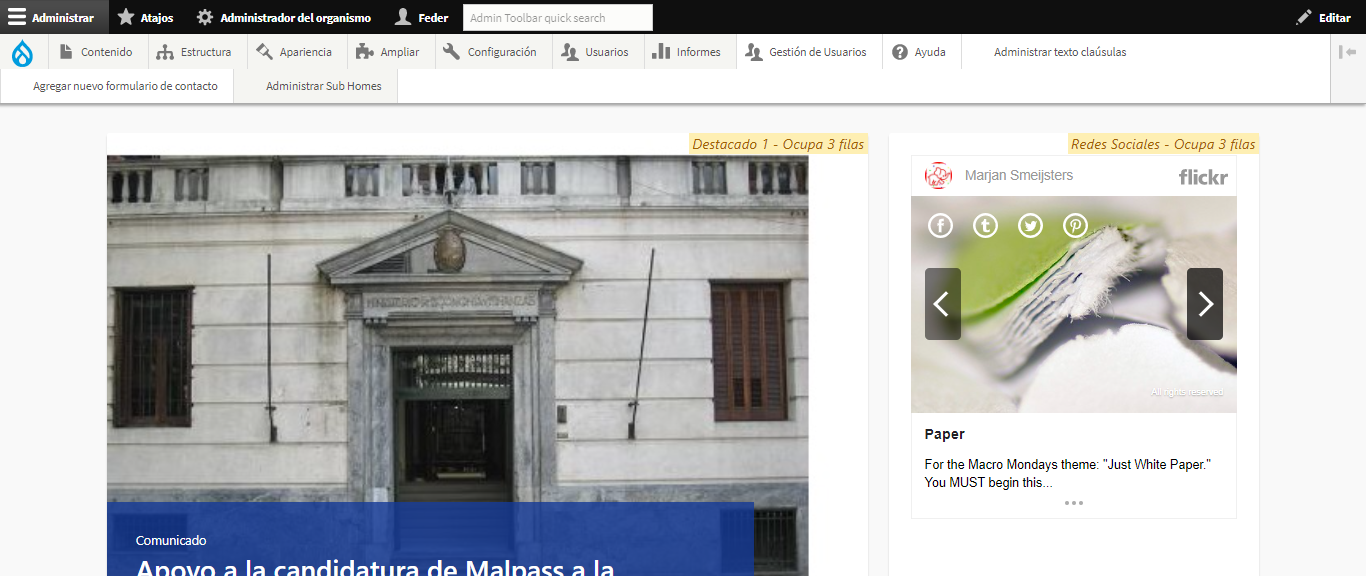1366x576 pixels.
Task: Open the Contenido menu
Action: click(96, 52)
